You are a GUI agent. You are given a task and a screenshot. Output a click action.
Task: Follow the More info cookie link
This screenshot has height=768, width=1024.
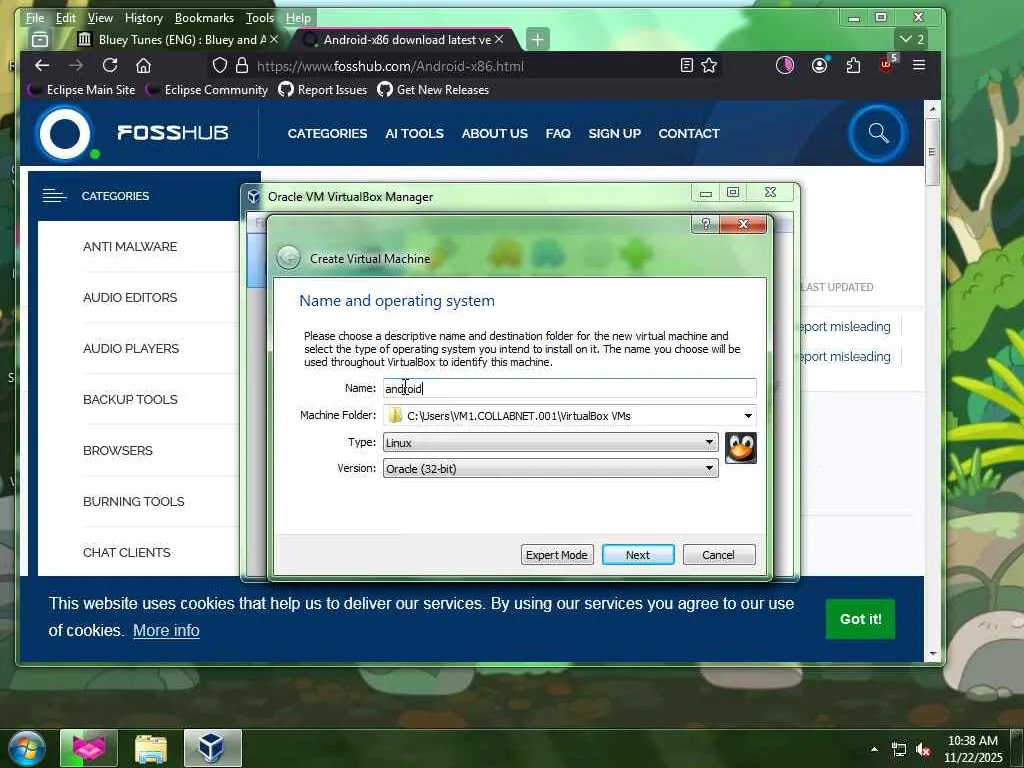tap(166, 630)
